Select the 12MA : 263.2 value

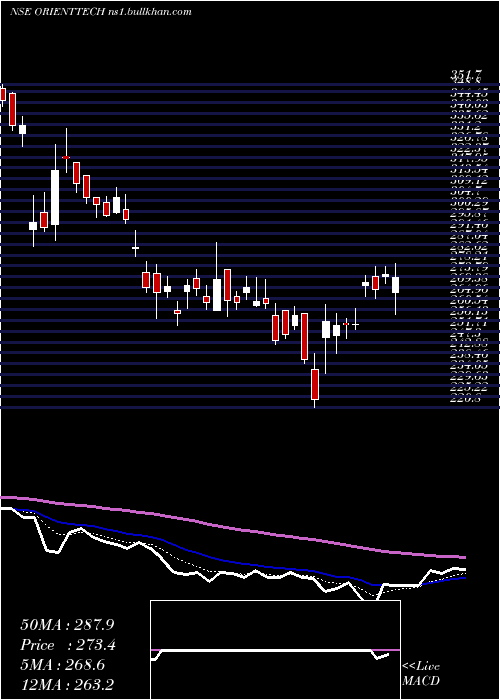[69, 685]
